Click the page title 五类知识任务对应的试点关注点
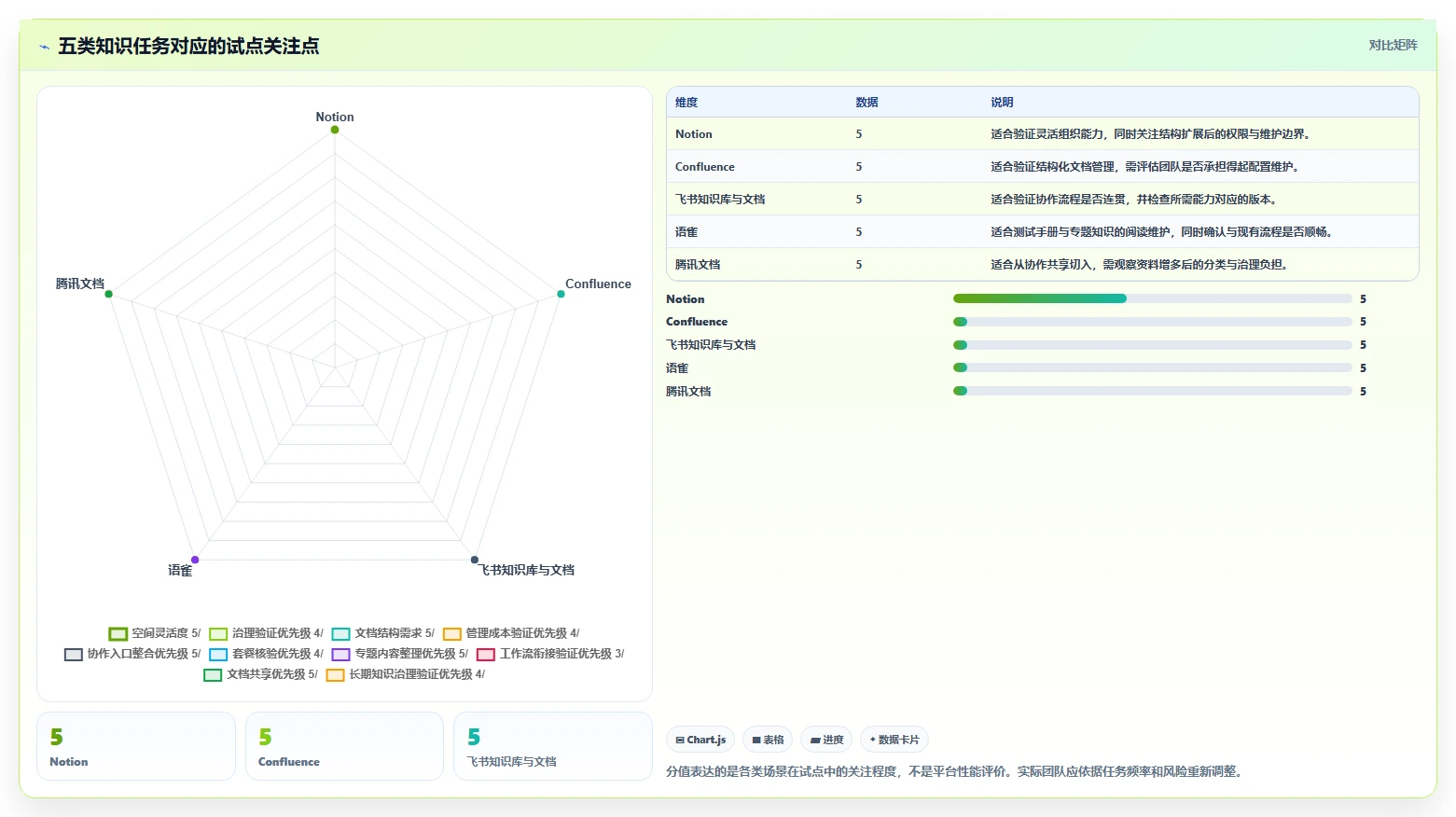Screen dimensions: 1456x817 point(188,47)
